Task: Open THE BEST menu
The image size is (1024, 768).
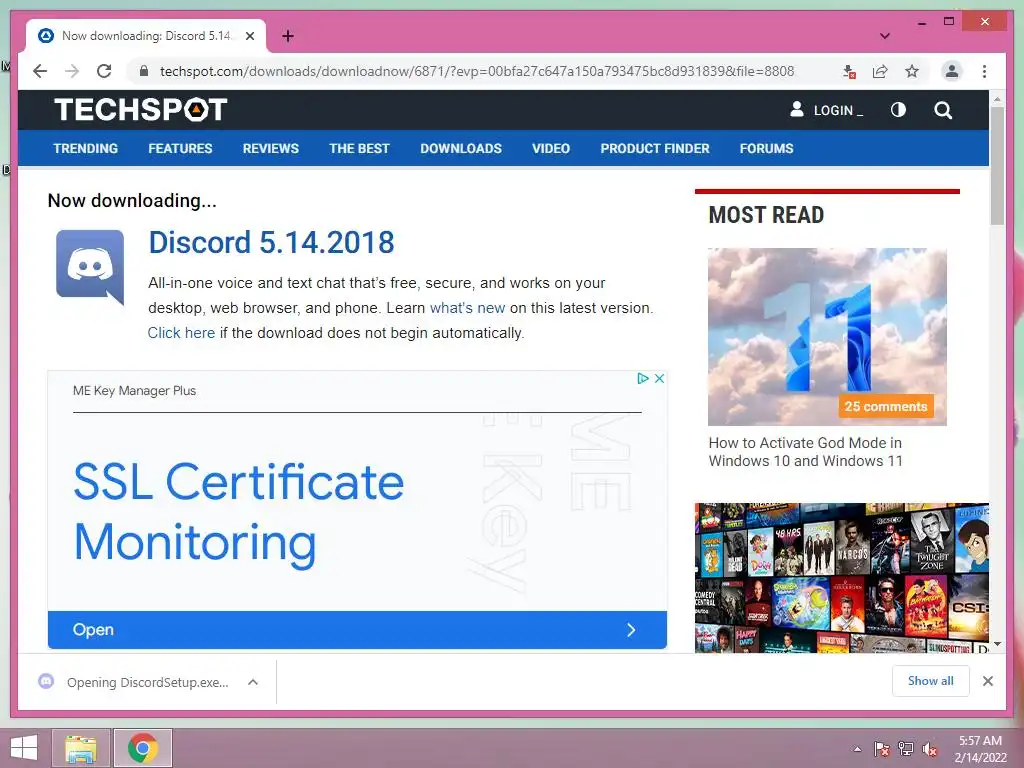Action: (x=359, y=148)
